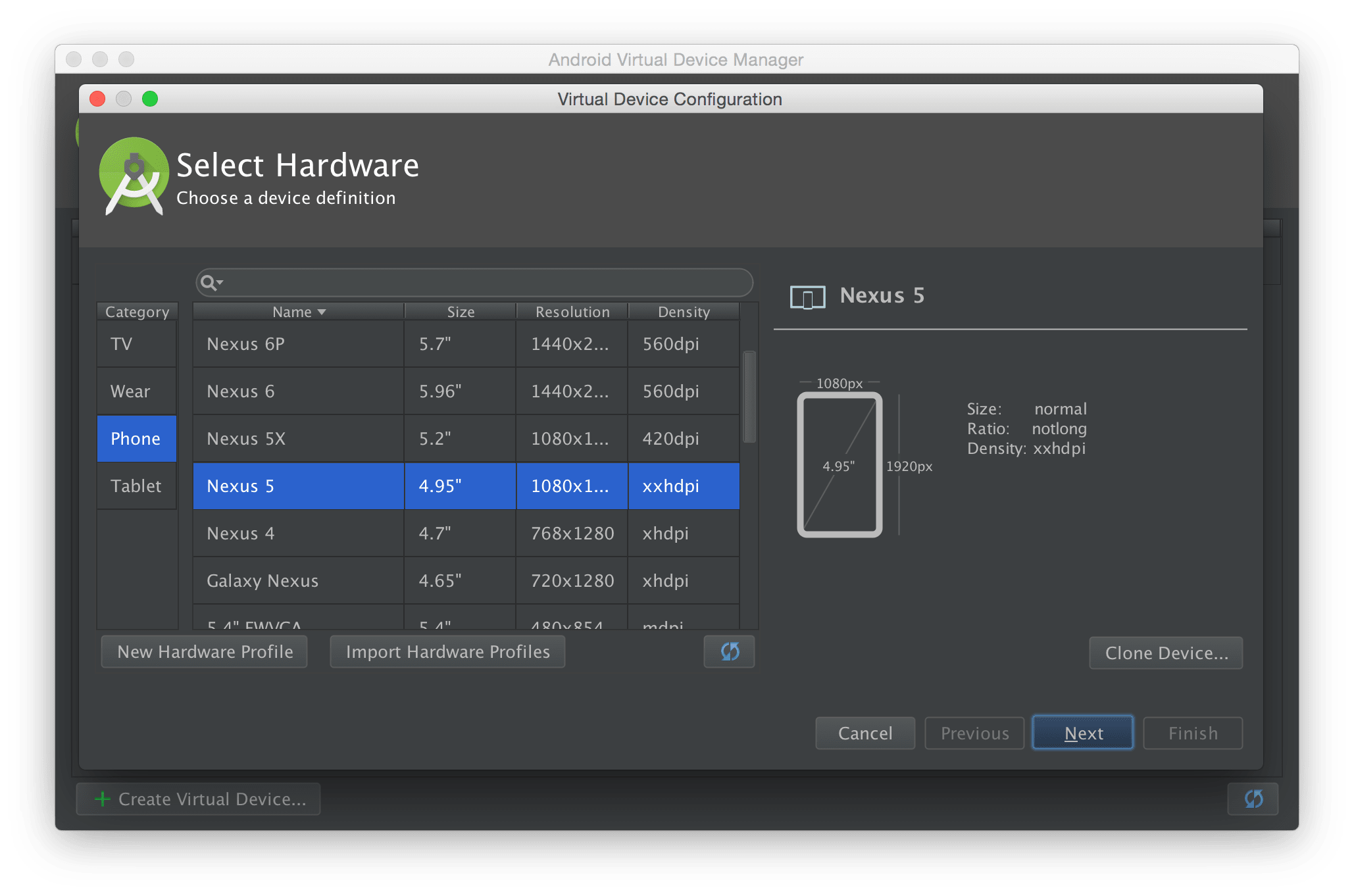The height and width of the screenshot is (896, 1354).
Task: Click the 560dpi cell in Nexus 6P row
Action: point(684,344)
